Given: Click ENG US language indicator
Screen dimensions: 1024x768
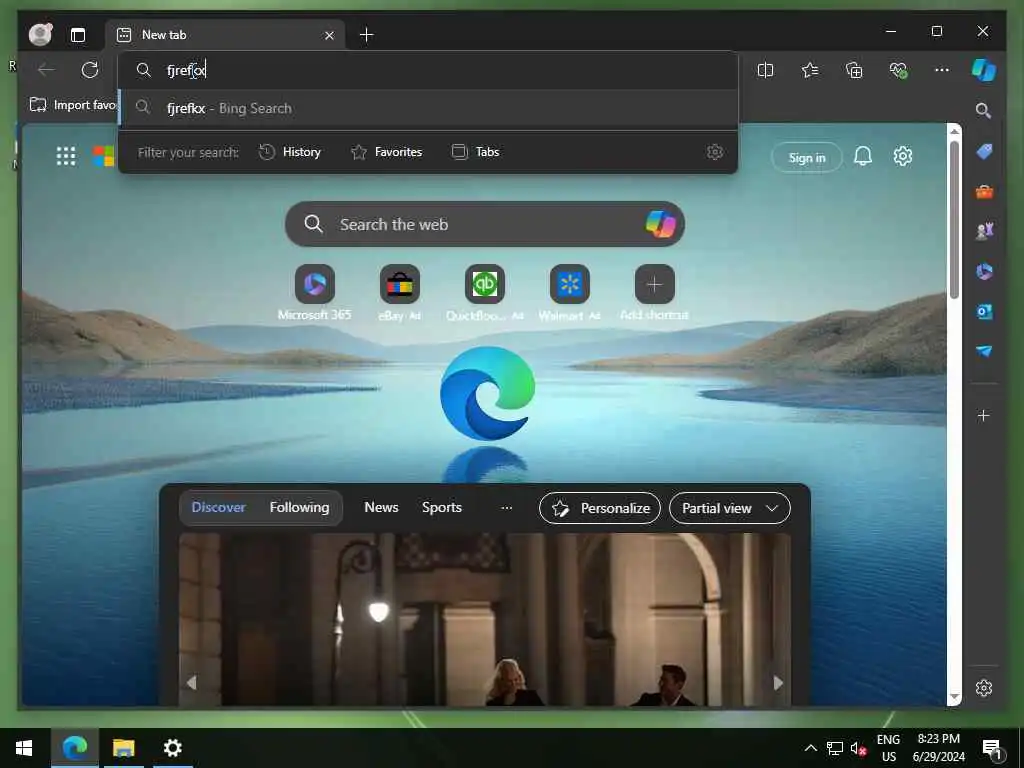Looking at the screenshot, I should [888, 748].
